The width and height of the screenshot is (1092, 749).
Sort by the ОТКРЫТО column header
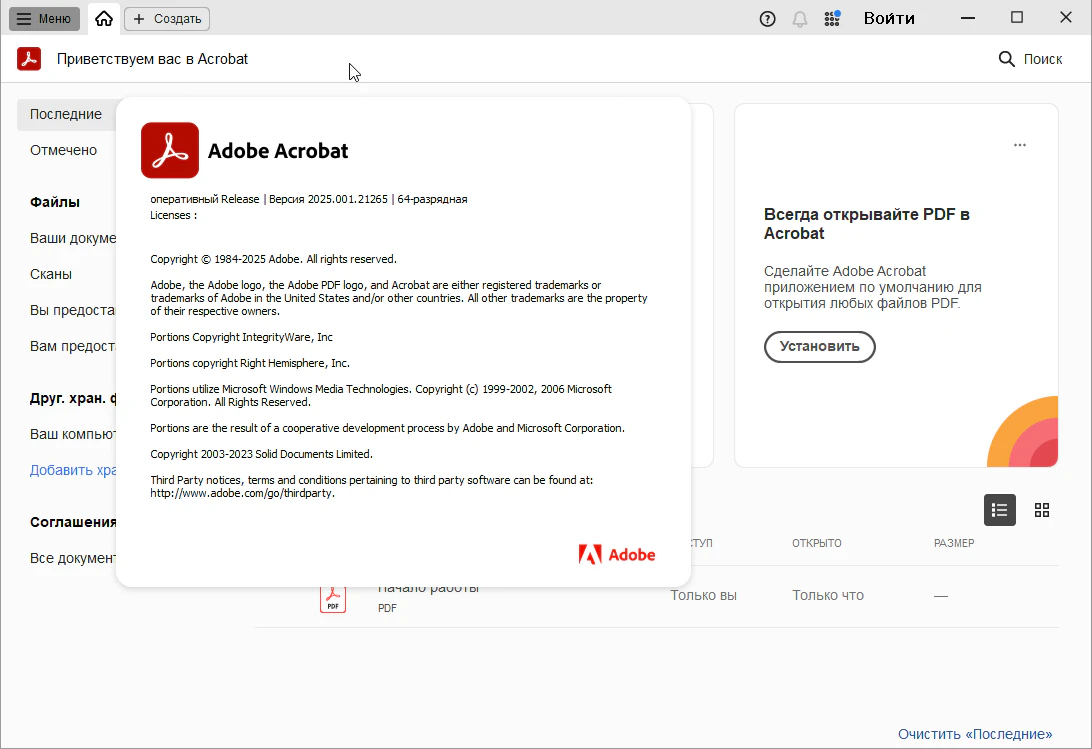point(817,543)
